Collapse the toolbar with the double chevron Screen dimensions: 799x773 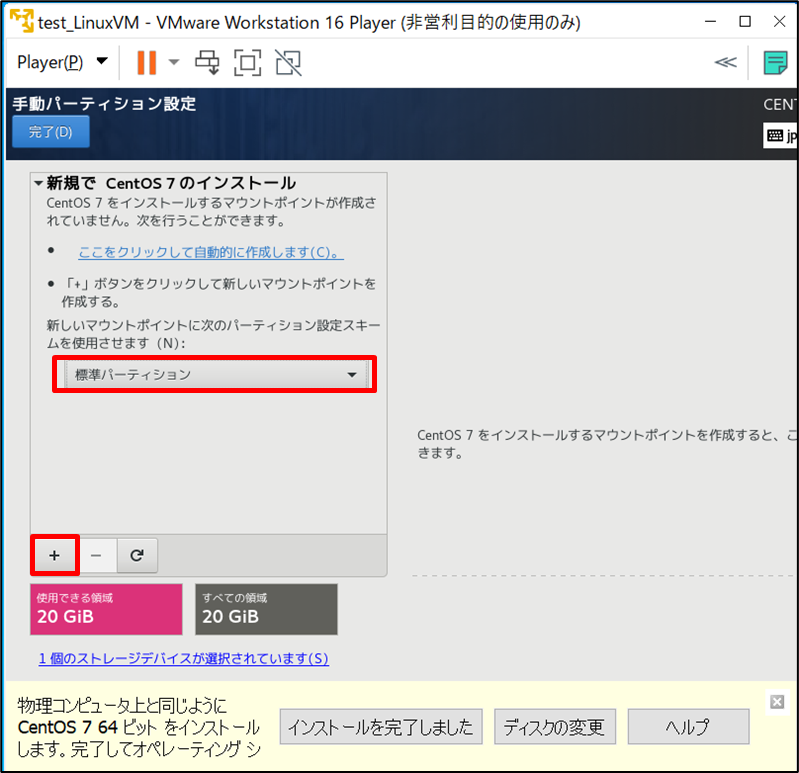pos(726,62)
